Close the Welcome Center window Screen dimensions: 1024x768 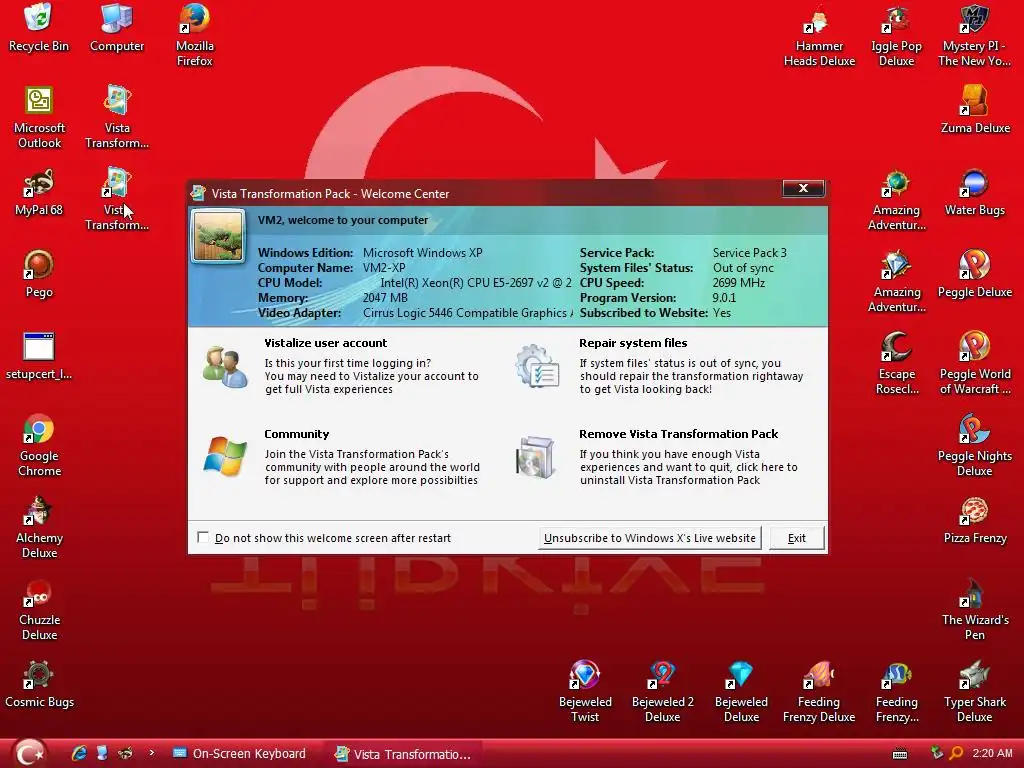803,188
